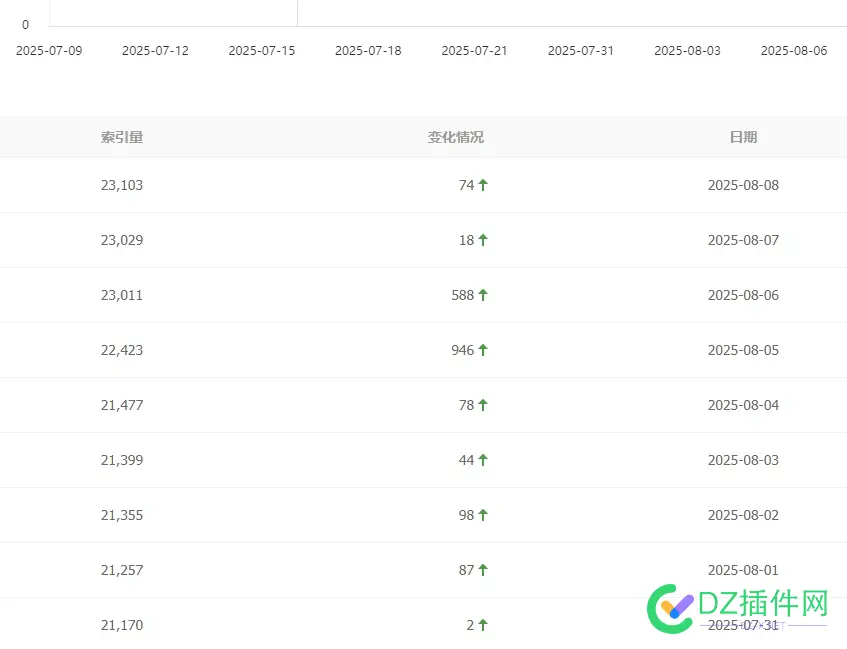Click the up arrow beside the 588 increase
The width and height of the screenshot is (847, 649).
click(481, 295)
